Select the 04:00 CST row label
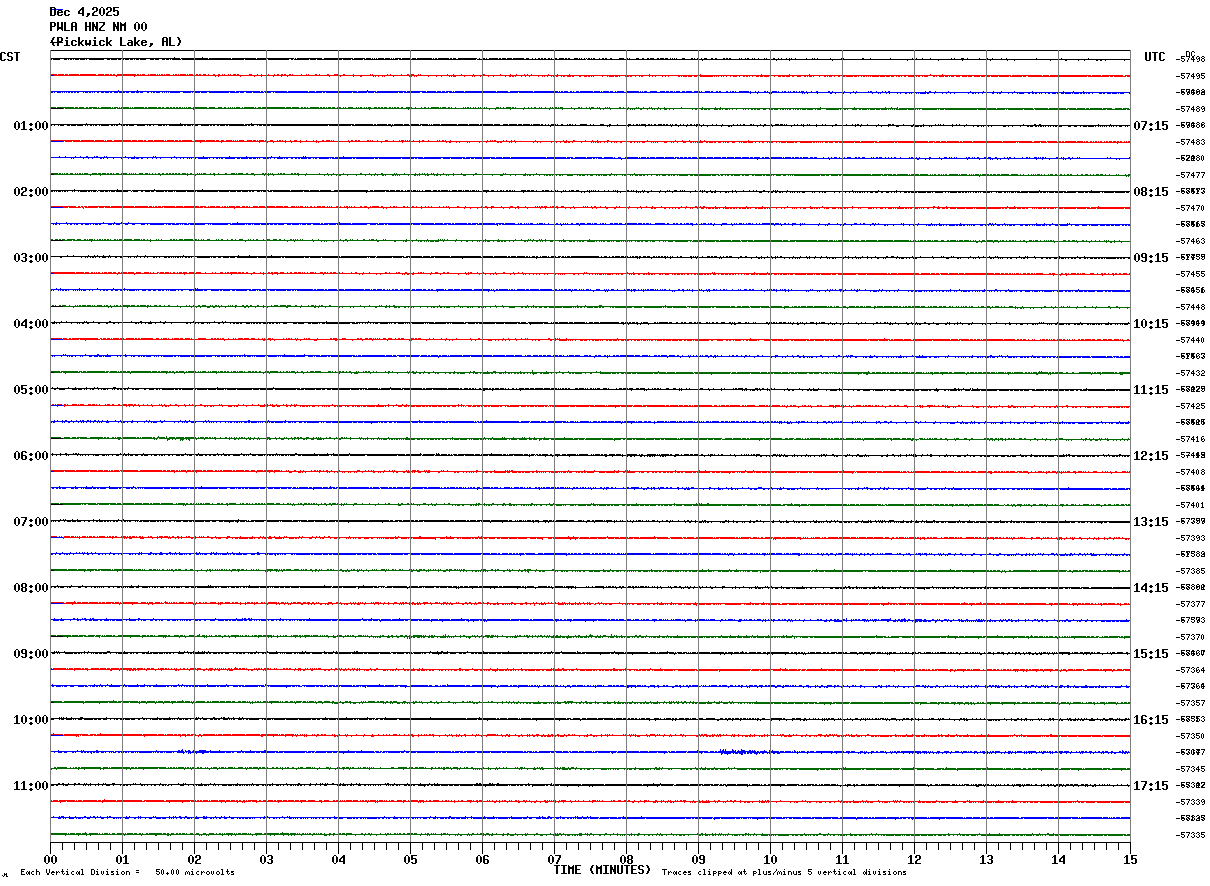 (x=31, y=324)
